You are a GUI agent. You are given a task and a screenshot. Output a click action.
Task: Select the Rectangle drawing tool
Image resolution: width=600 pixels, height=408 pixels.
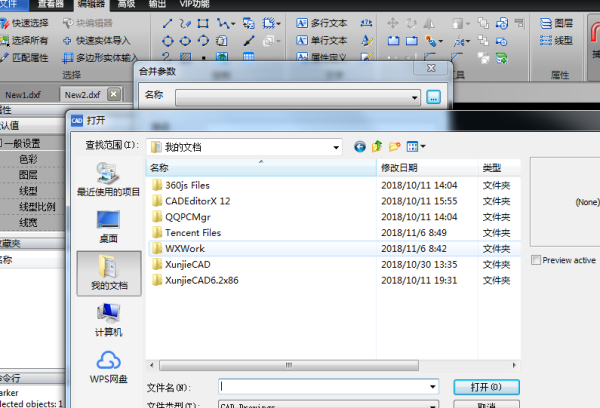(203, 24)
